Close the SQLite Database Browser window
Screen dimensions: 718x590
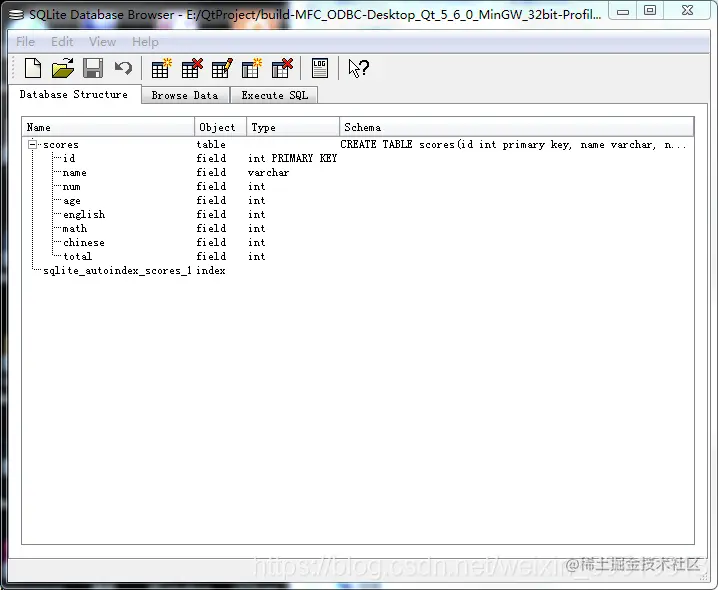(687, 11)
